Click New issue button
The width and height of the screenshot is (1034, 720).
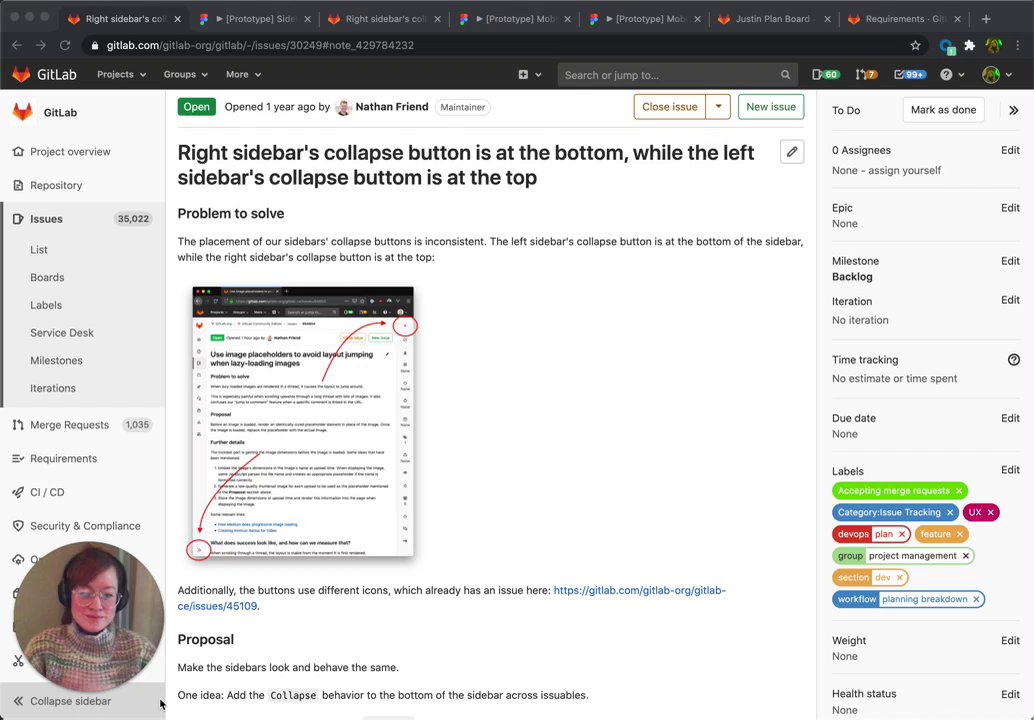pos(771,107)
